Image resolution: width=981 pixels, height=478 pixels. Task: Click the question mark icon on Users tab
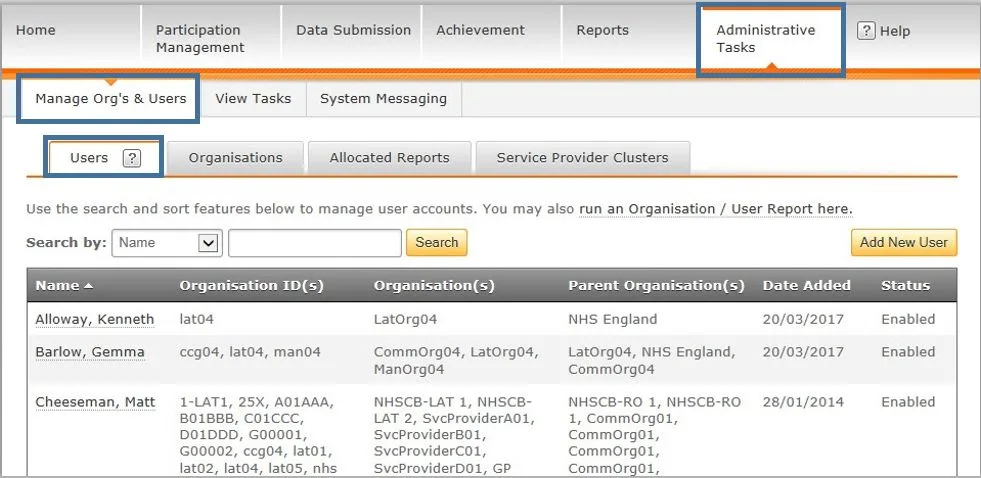131,158
